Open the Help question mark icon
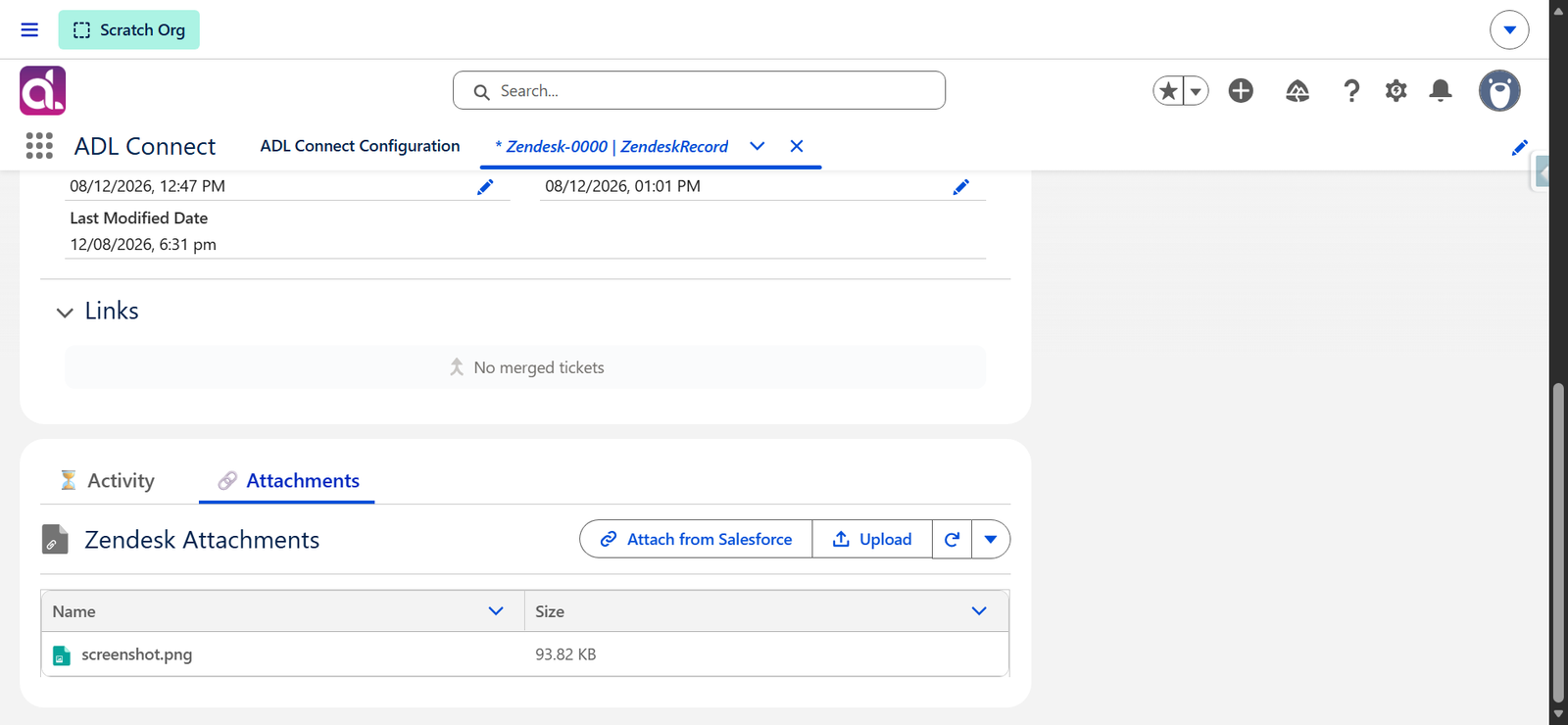 [x=1351, y=91]
